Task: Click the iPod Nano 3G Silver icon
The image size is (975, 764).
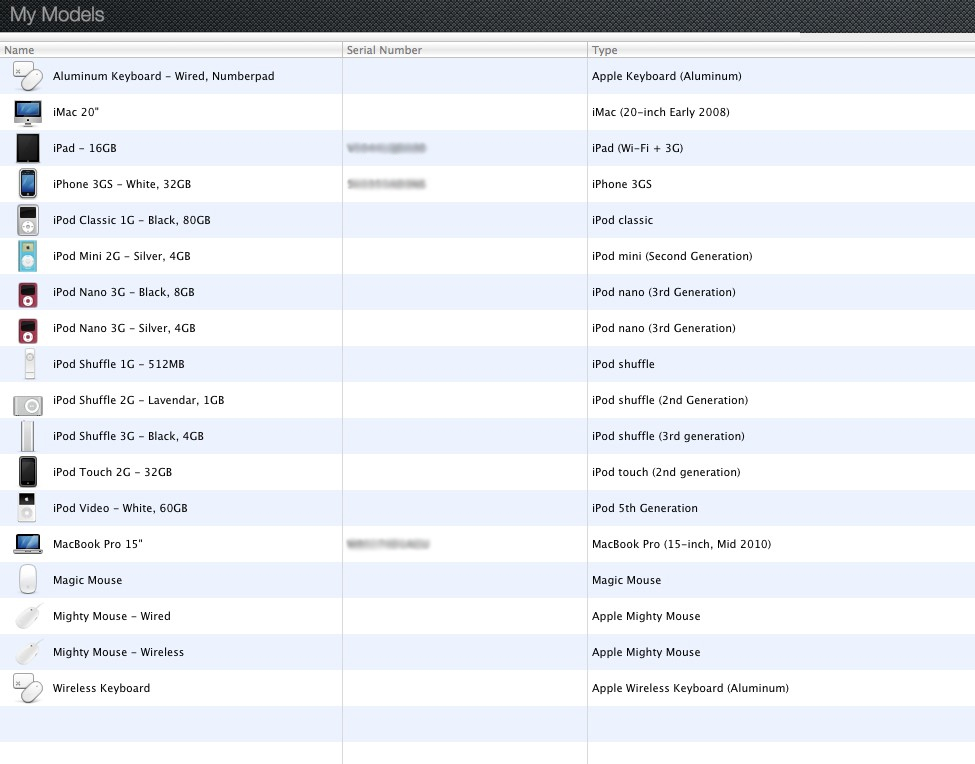Action: click(x=28, y=331)
